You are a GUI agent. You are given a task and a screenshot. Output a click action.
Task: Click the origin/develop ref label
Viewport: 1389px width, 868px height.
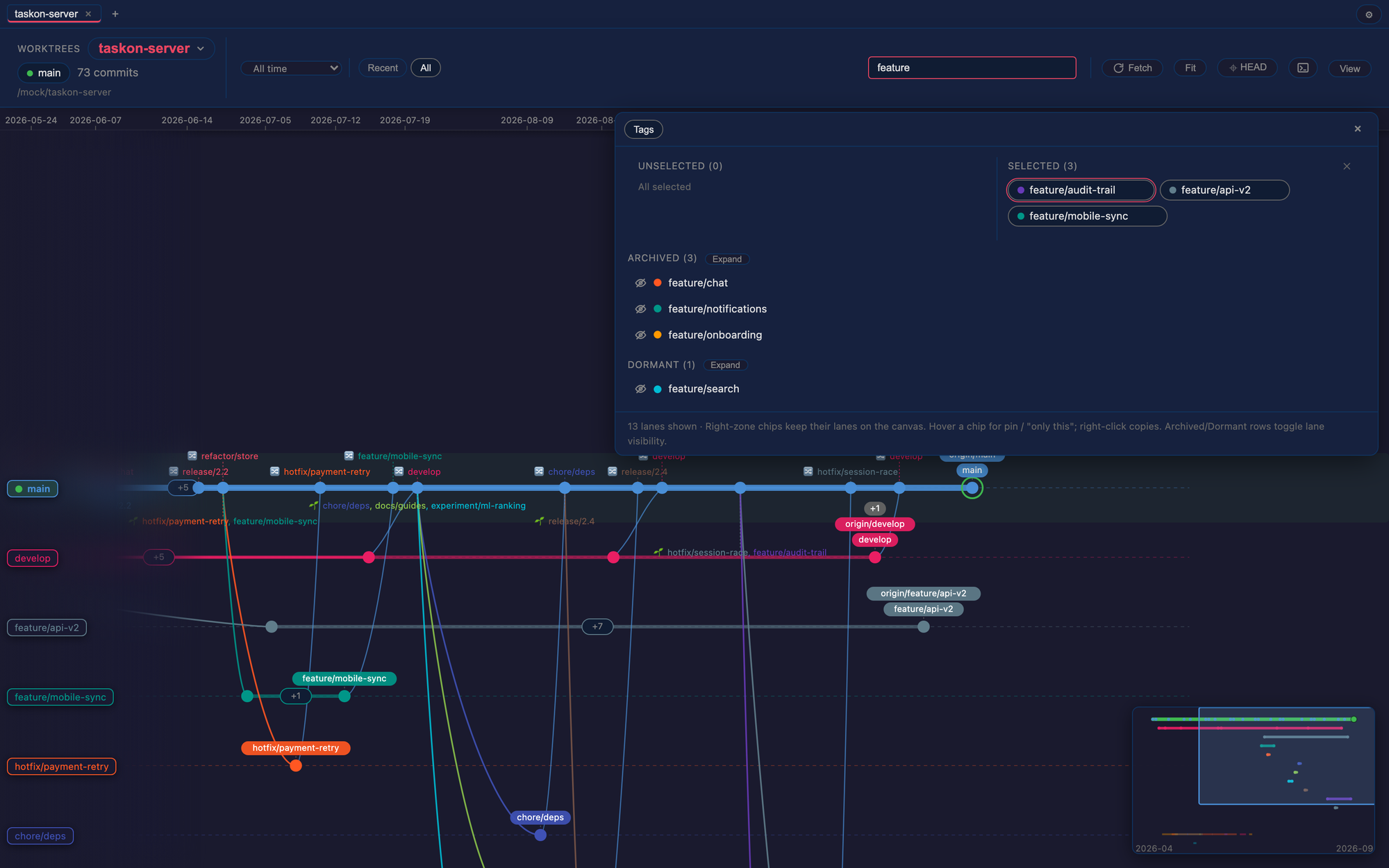(x=875, y=524)
